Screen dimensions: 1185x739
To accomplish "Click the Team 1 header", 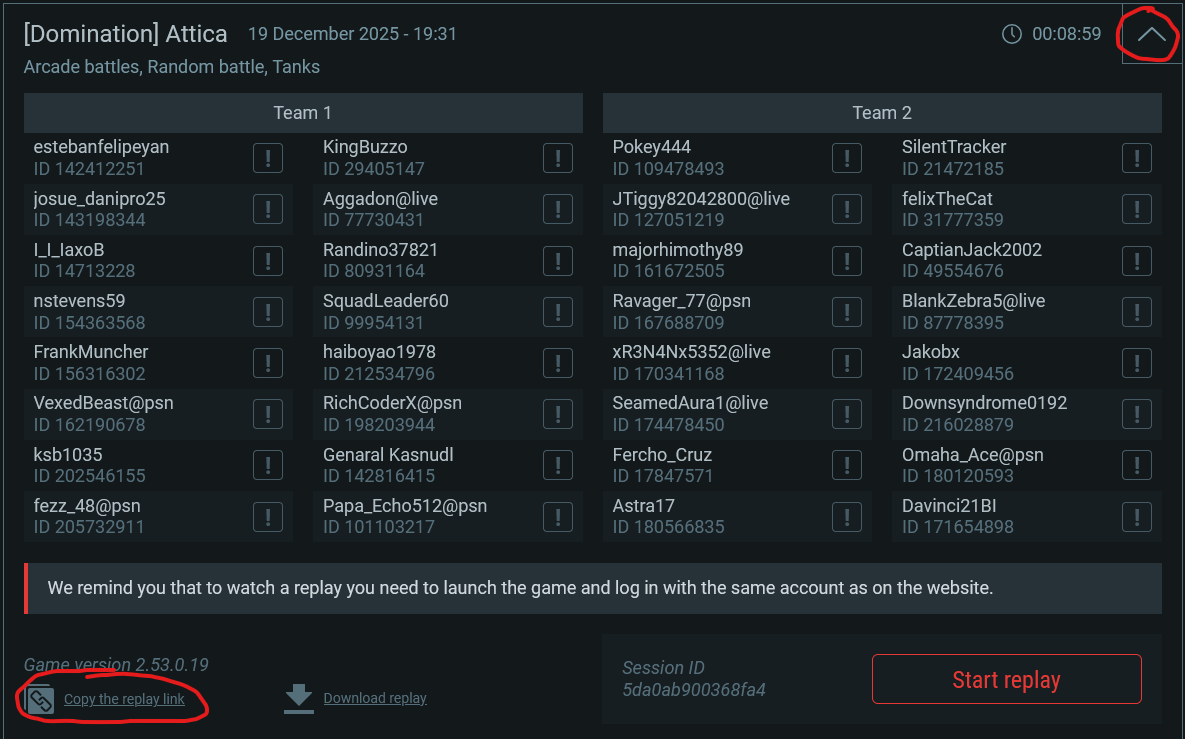I will [303, 113].
